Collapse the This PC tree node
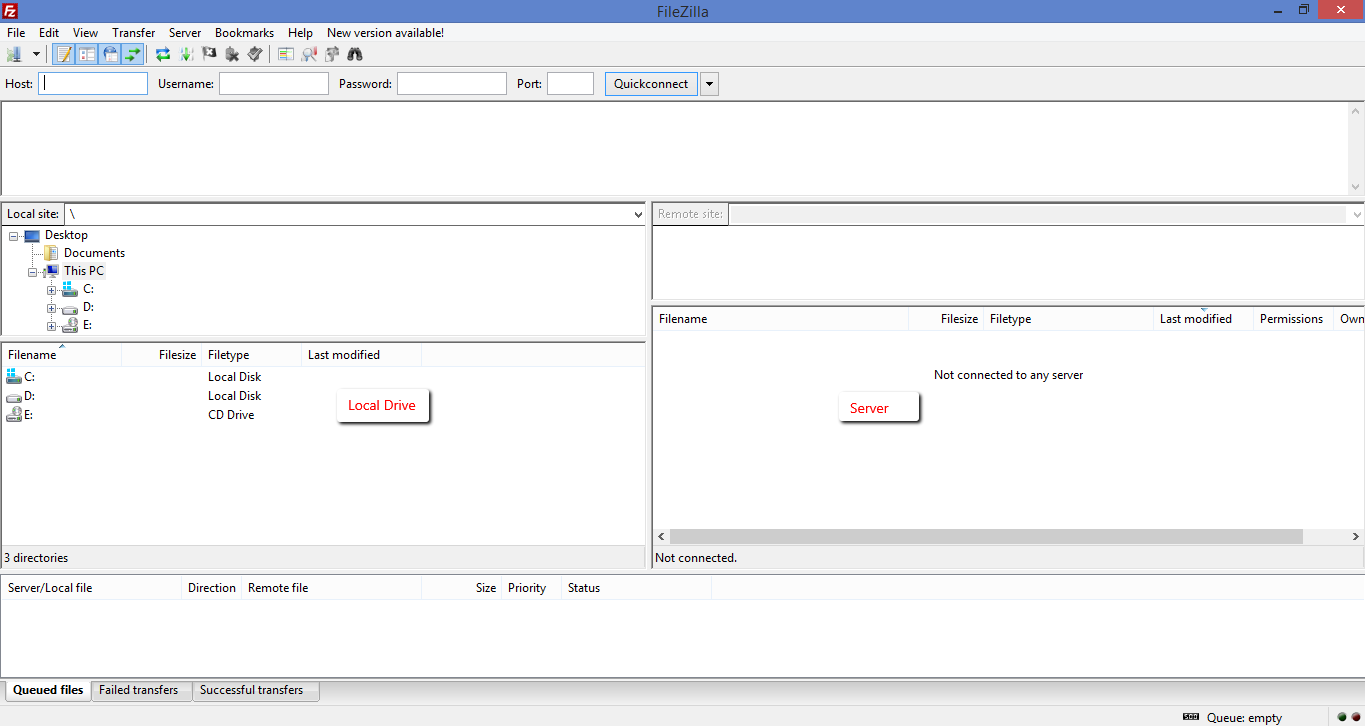This screenshot has width=1365, height=726. pyautogui.click(x=33, y=272)
